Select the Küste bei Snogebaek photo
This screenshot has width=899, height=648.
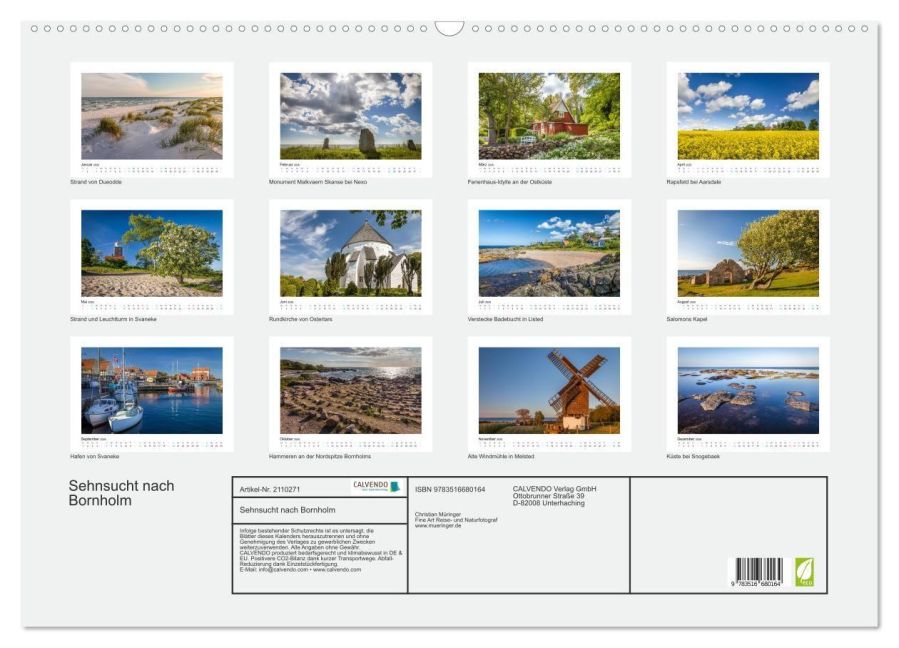coord(748,391)
